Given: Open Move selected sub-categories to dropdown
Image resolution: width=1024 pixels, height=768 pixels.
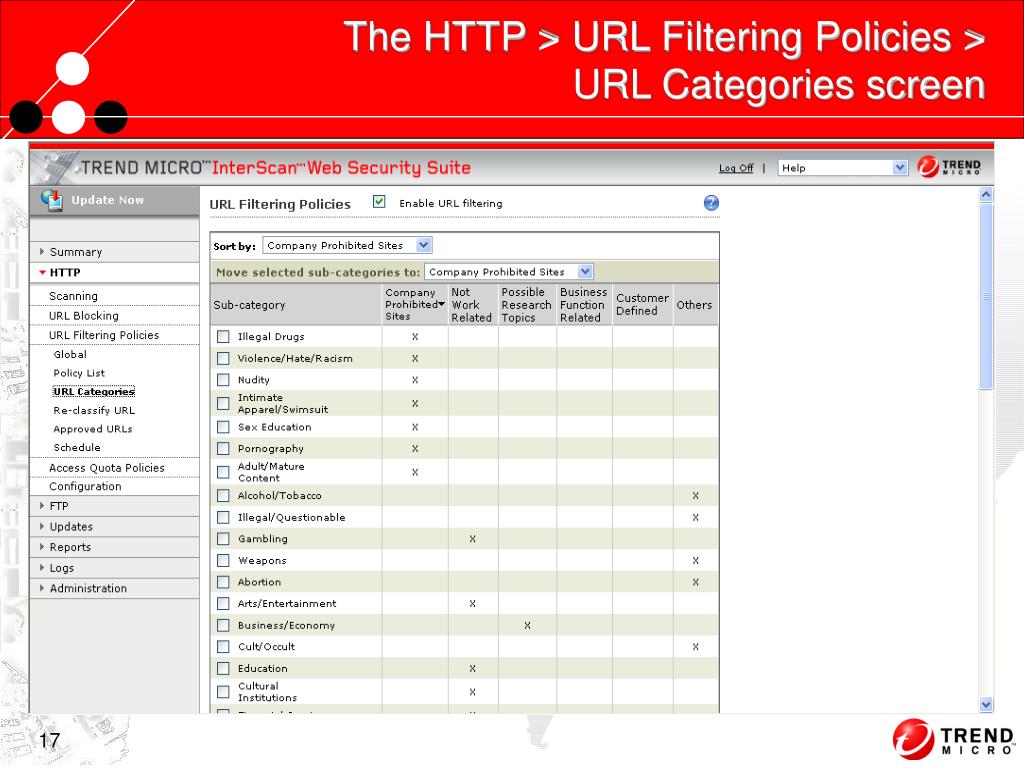Looking at the screenshot, I should coord(508,272).
